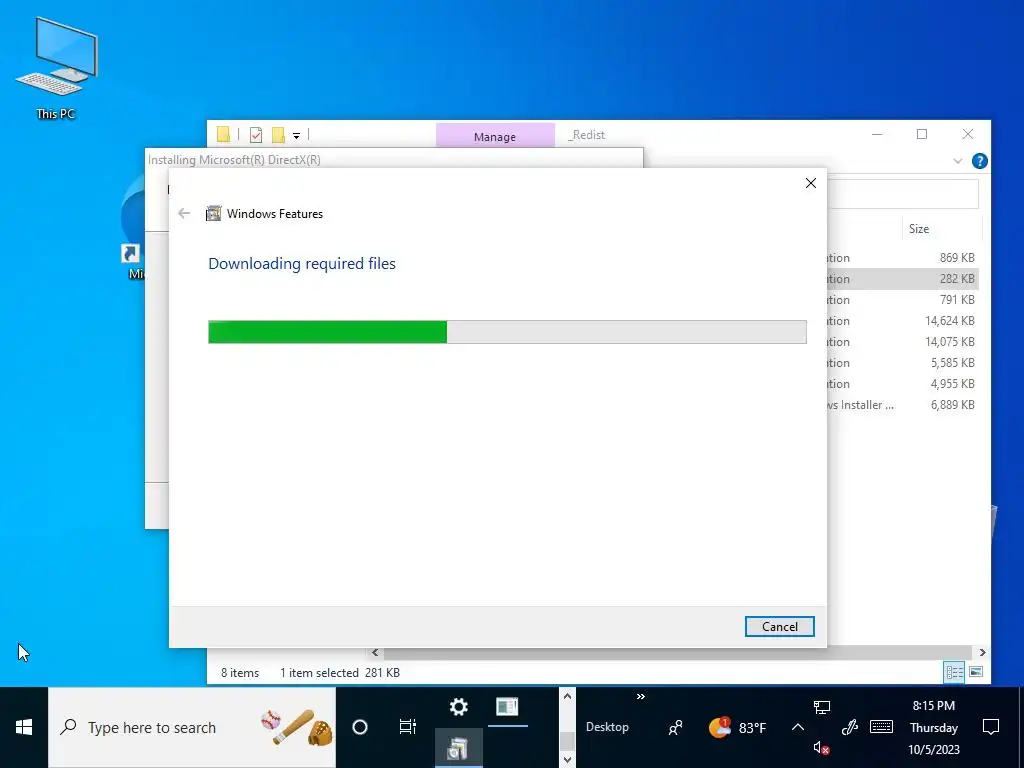This screenshot has height=768, width=1024.
Task: Expand the Explorer ribbon chevron
Action: pos(957,161)
